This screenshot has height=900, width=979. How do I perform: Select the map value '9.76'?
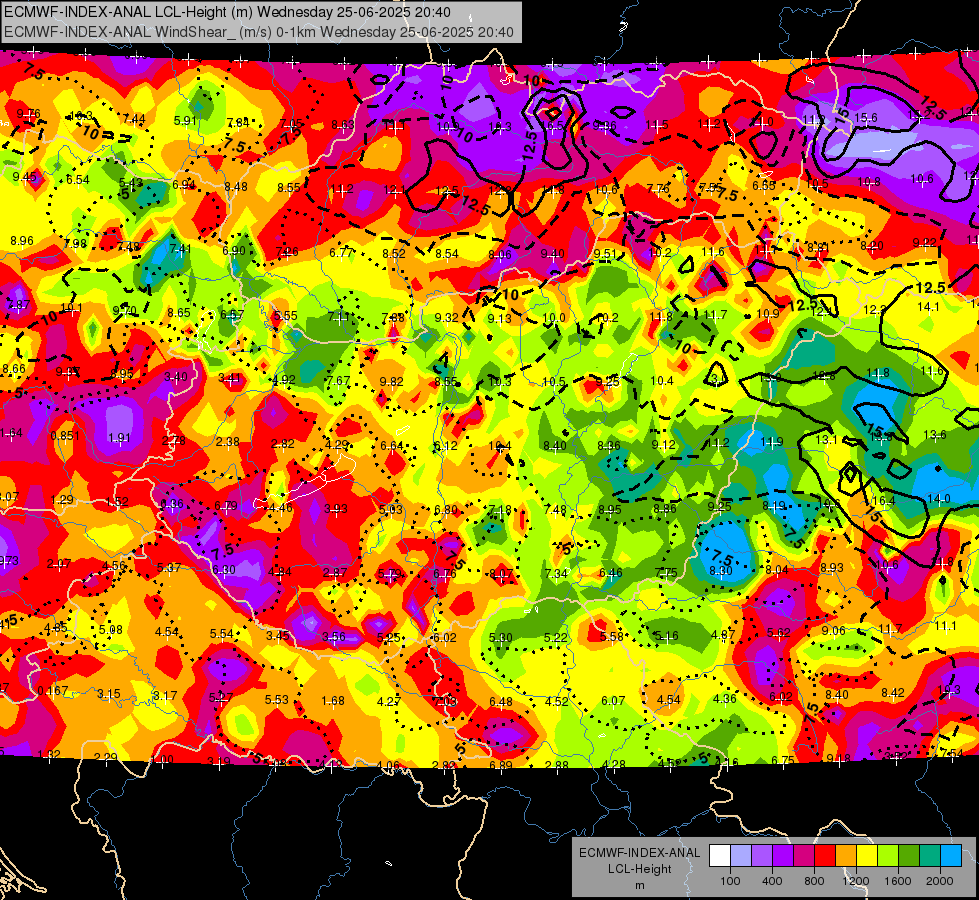(29, 114)
